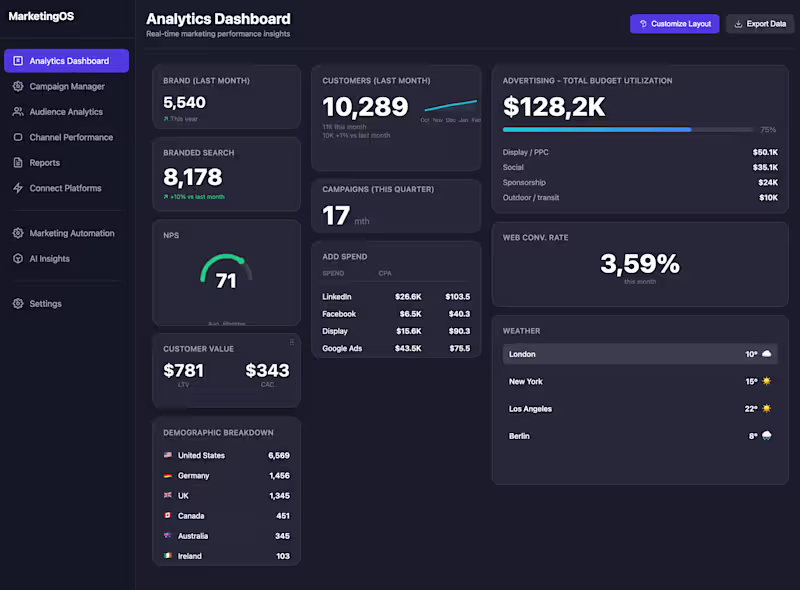Viewport: 800px width, 590px height.
Task: Click the Campaign Manager gear icon
Action: tap(18, 86)
